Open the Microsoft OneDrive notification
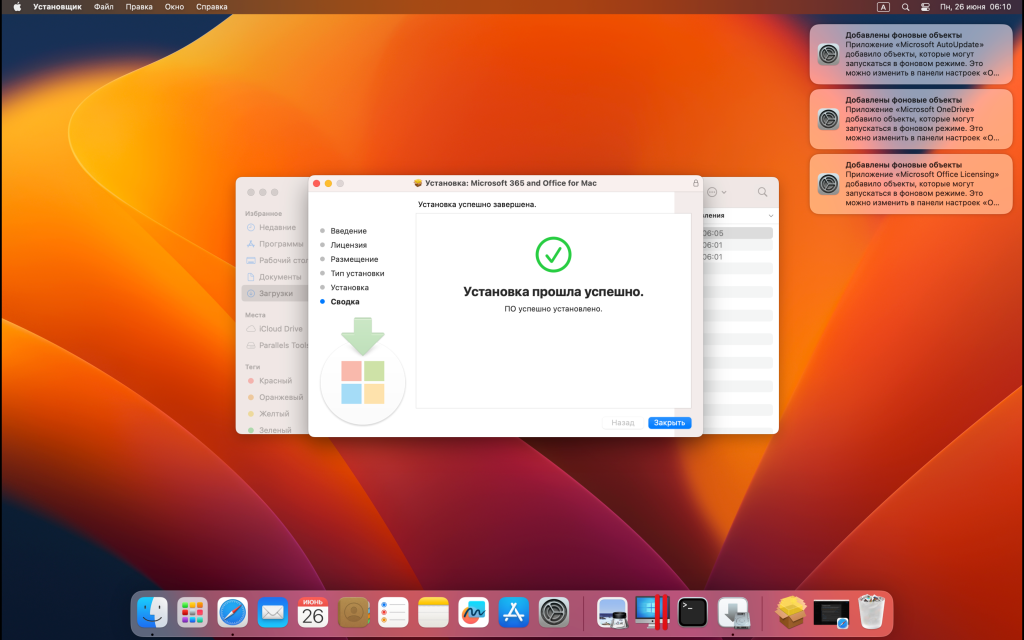This screenshot has width=1024, height=640. pyautogui.click(x=911, y=119)
